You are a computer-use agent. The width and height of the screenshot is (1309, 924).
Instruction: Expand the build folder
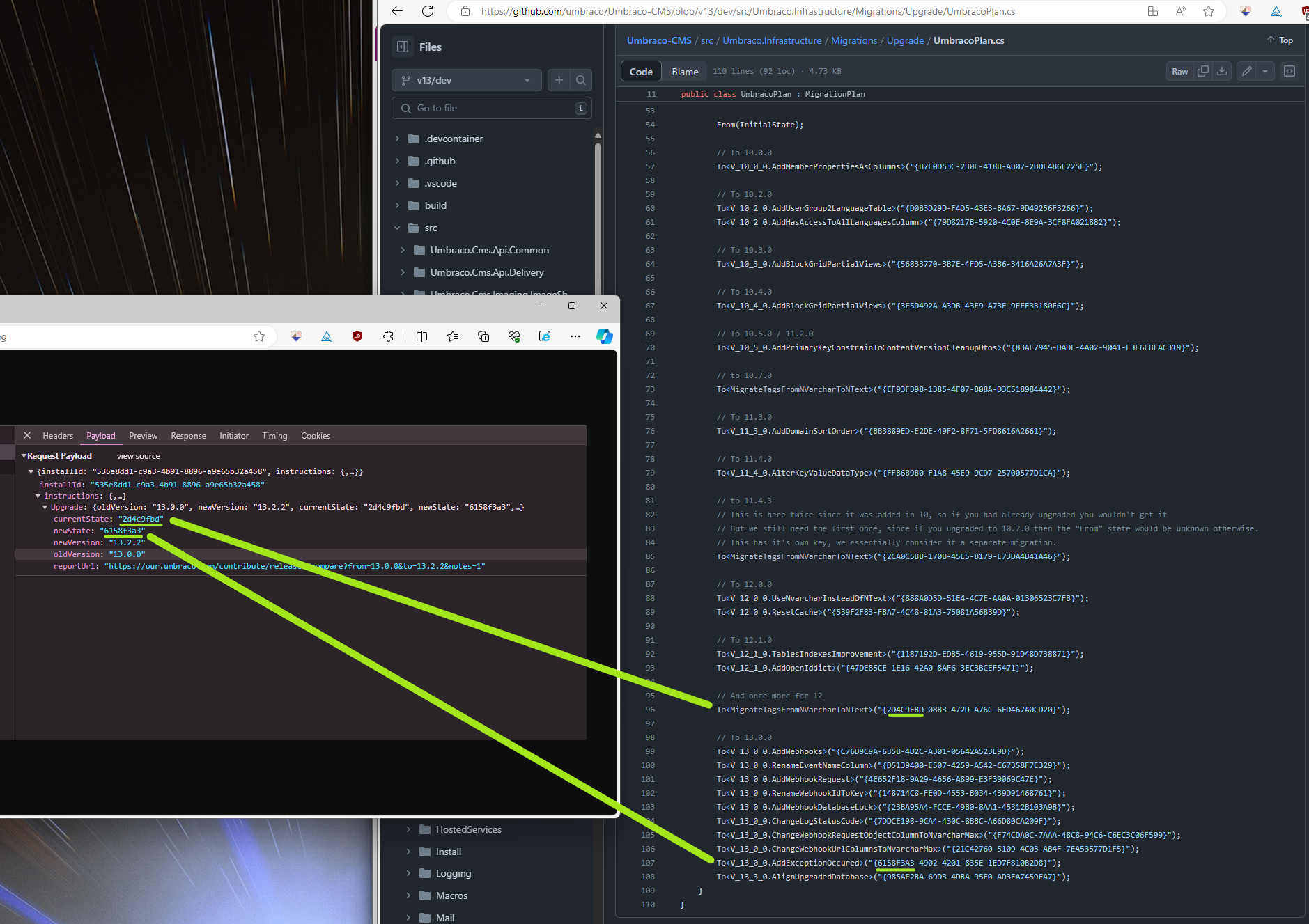[x=397, y=205]
